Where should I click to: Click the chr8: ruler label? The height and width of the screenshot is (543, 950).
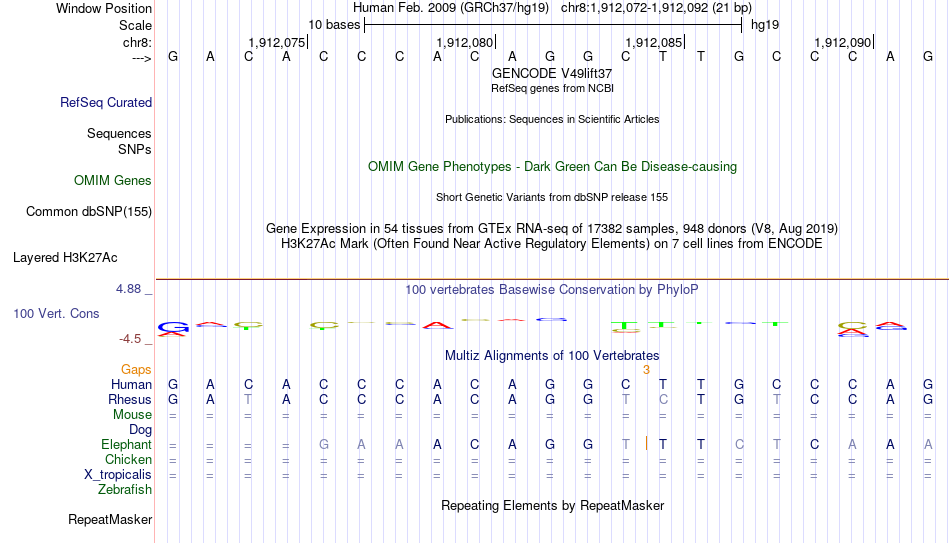pos(138,42)
